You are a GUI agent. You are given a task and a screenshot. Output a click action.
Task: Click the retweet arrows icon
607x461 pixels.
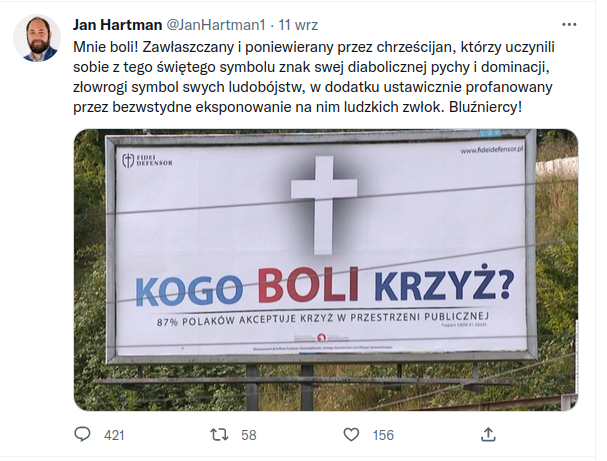pyautogui.click(x=219, y=434)
